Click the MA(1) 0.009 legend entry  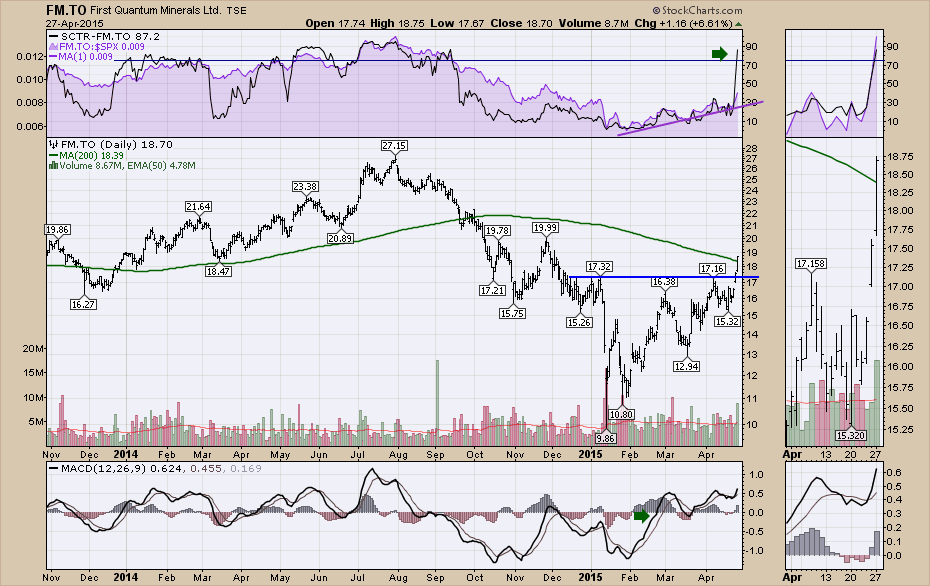pos(81,56)
